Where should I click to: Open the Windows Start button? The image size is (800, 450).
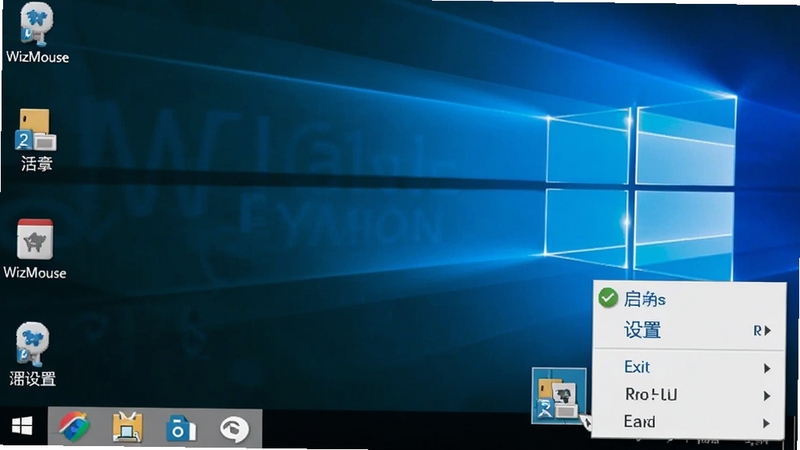22,426
